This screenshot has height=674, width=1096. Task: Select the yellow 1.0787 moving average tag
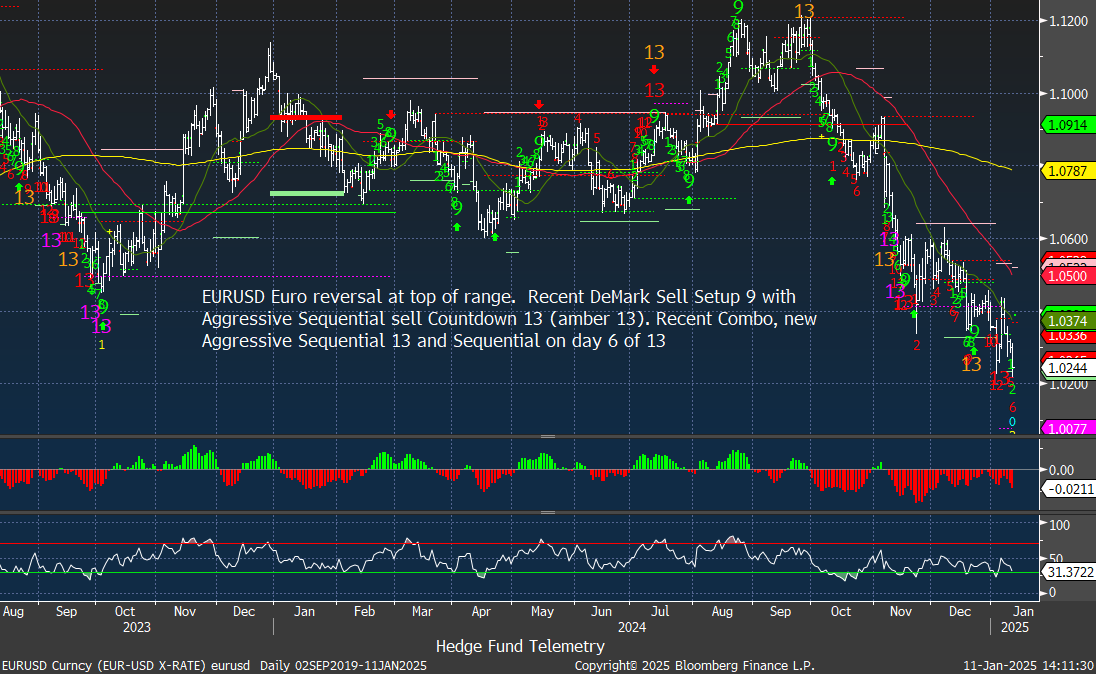coord(1068,171)
